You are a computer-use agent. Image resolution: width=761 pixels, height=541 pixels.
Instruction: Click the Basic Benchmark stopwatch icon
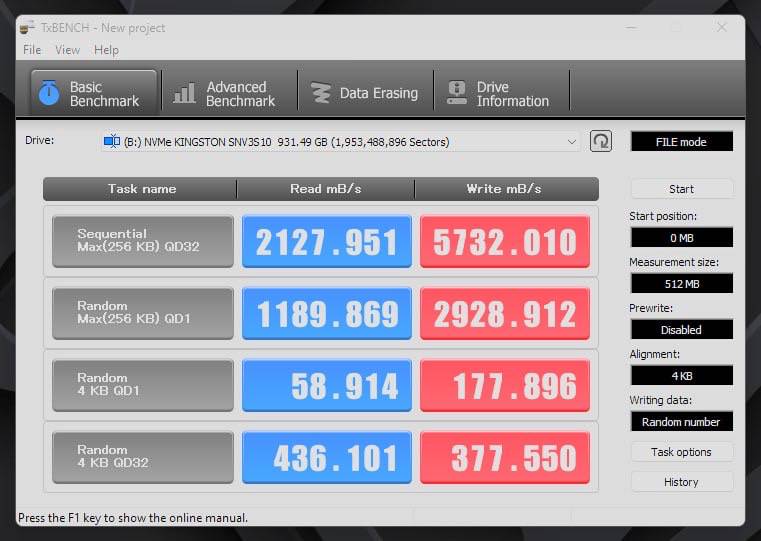click(48, 93)
